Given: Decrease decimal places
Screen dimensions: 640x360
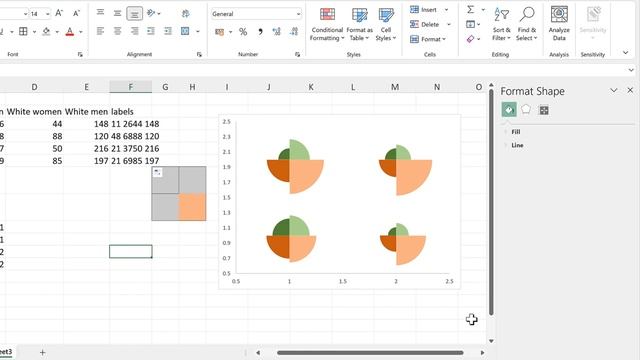Looking at the screenshot, I should [293, 32].
